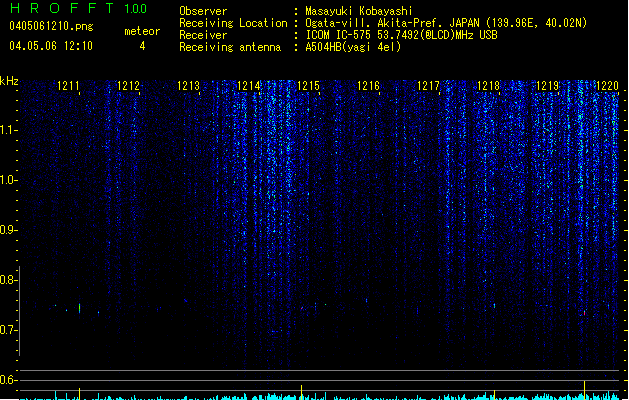Click the 1.1 kHz frequency axis label
Screen dimensions: 629x400
(8, 130)
